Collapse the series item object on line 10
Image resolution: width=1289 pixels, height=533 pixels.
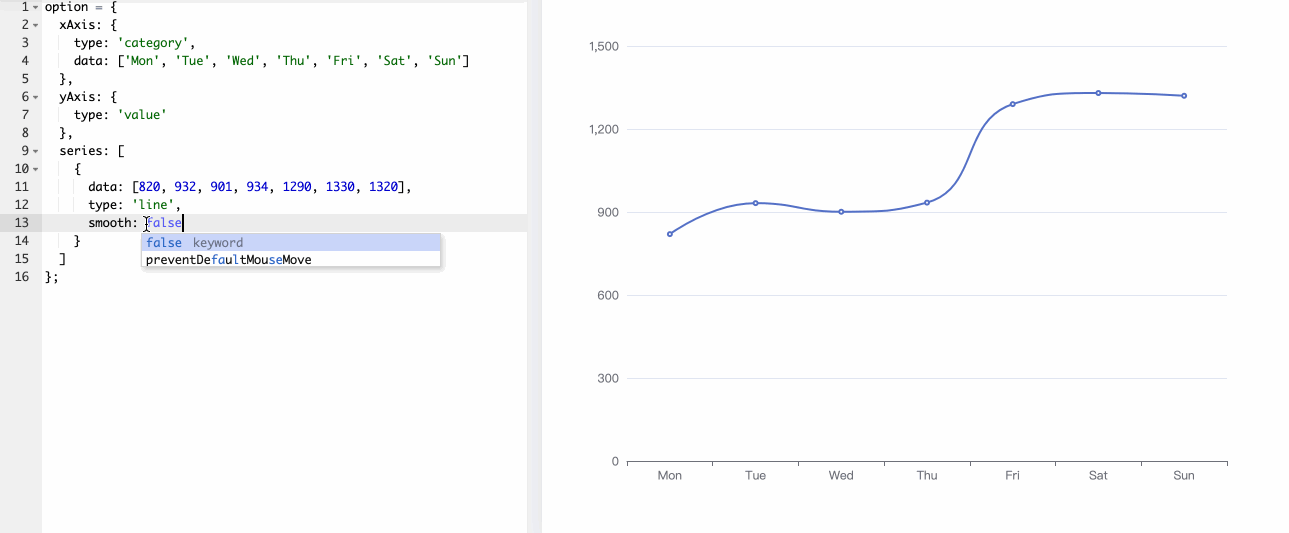35,169
